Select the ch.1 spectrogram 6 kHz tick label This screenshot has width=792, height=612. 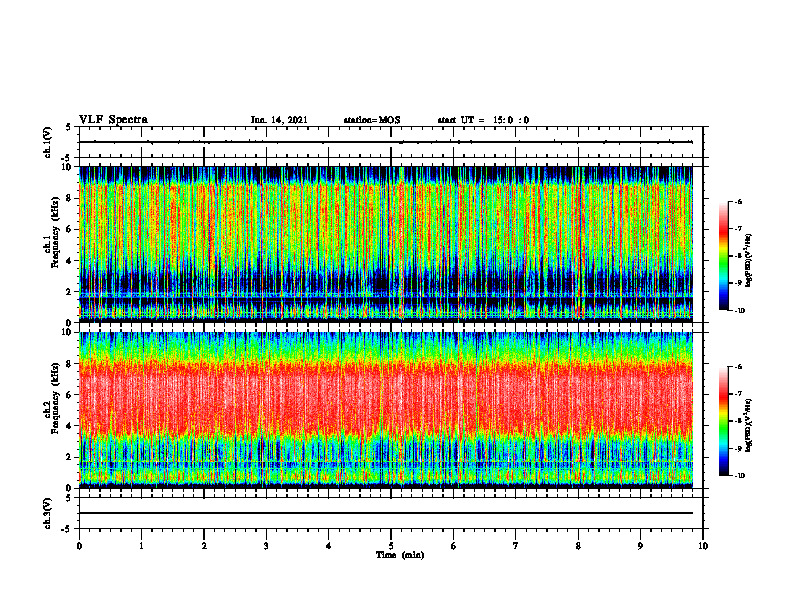(x=70, y=229)
